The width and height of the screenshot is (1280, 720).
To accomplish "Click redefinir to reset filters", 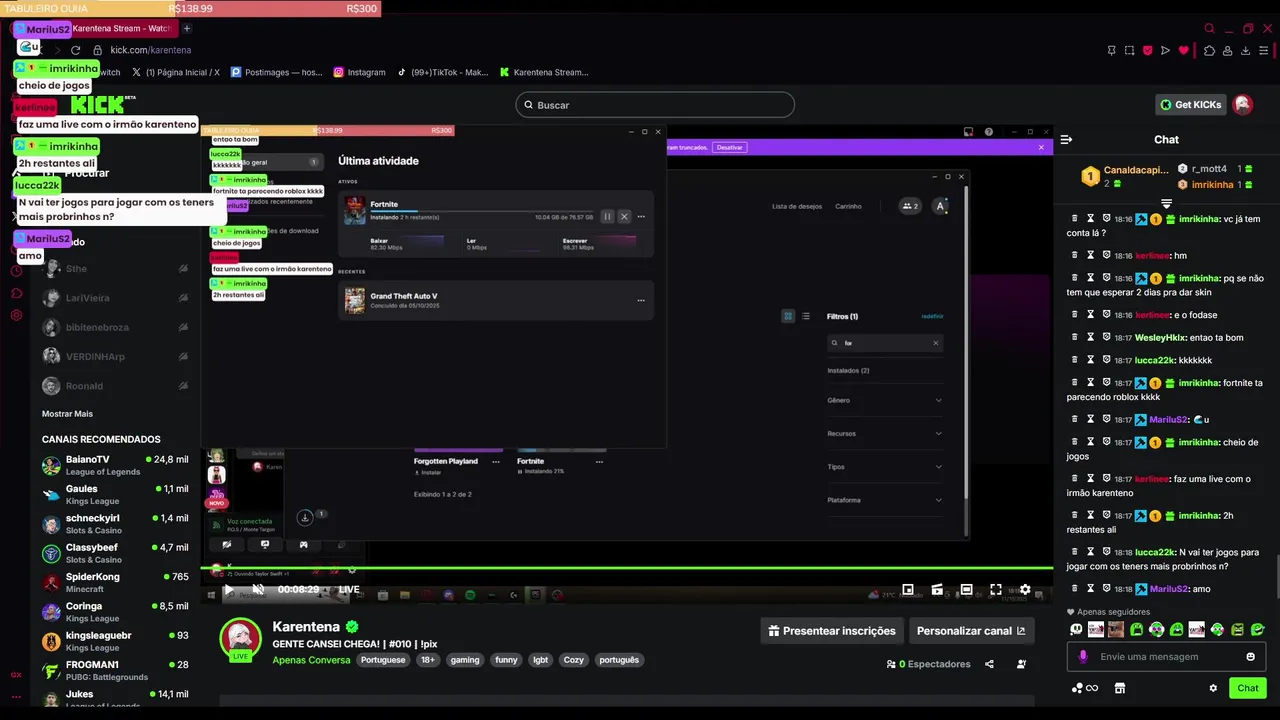I will click(932, 316).
